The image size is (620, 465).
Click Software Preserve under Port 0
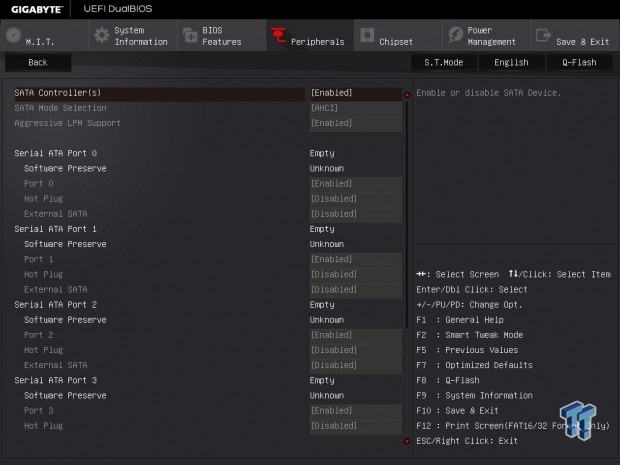pos(65,168)
